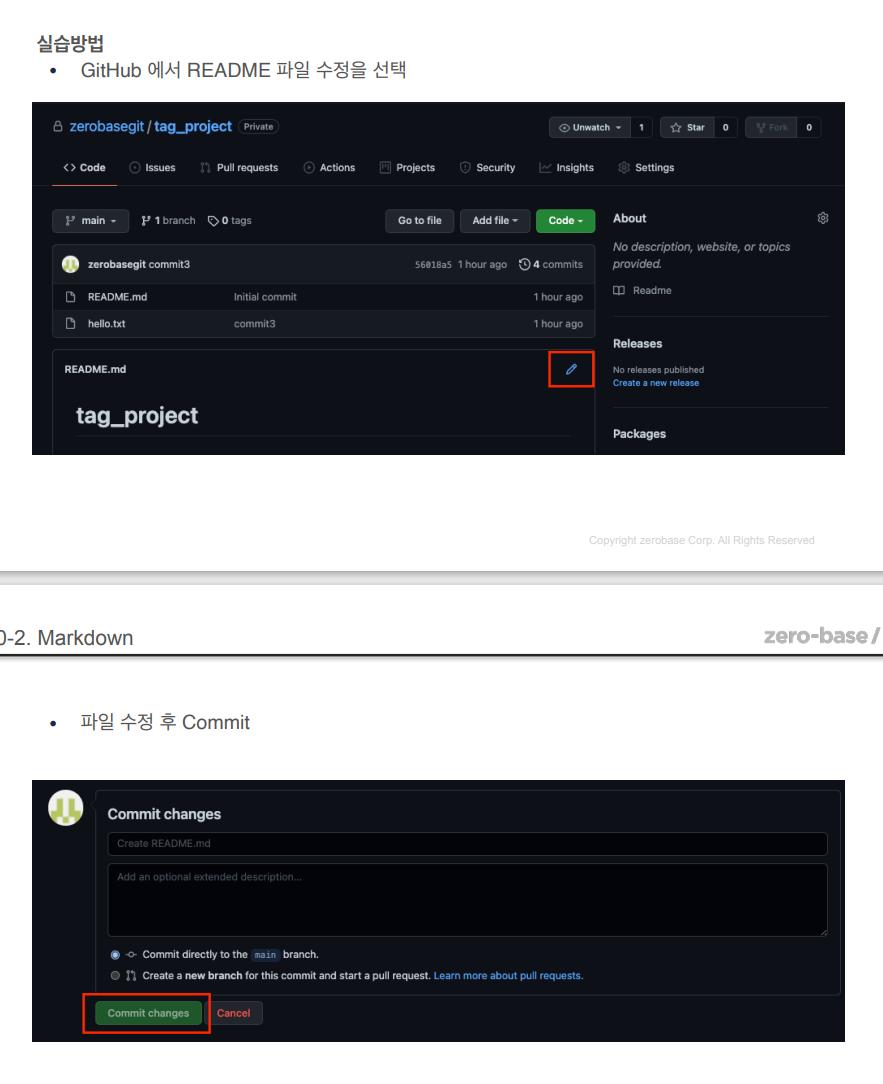Open the zerobasegit owner link
Viewport: 883px width, 1084px height.
(106, 127)
